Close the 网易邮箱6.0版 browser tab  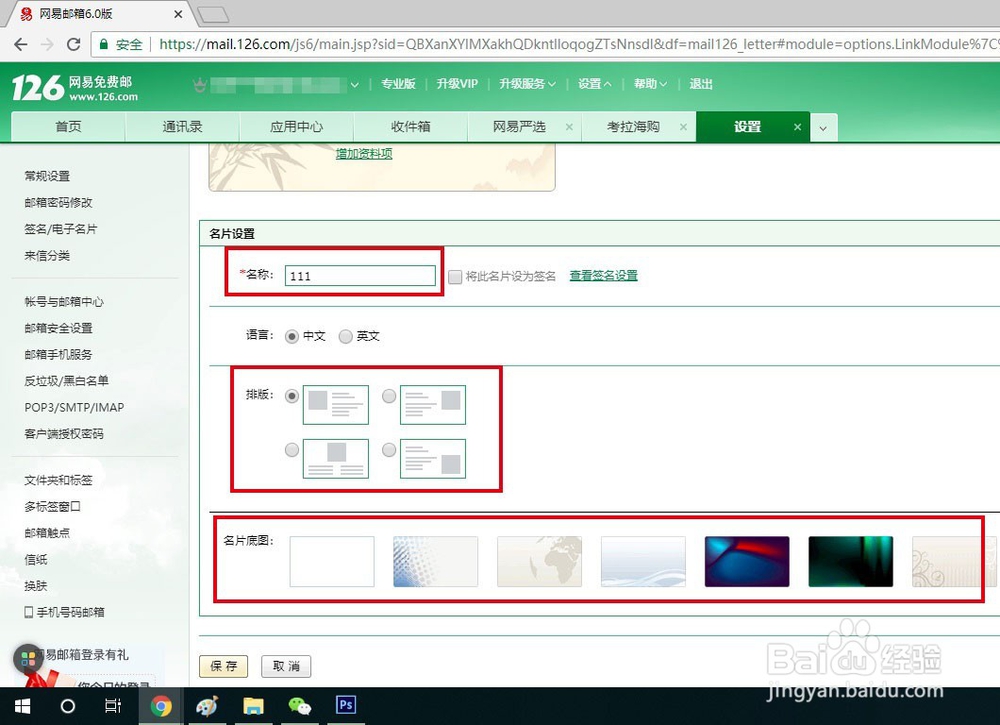[x=178, y=13]
